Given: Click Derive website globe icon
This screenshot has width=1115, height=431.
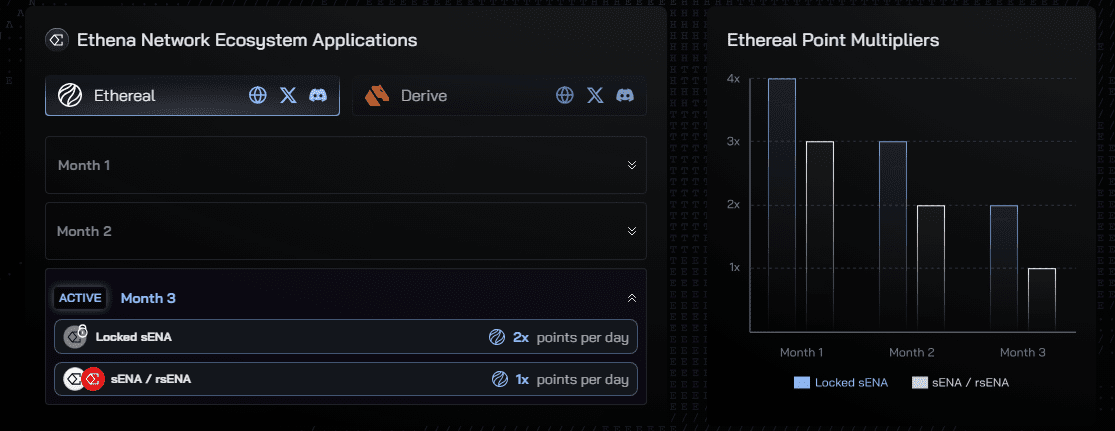Looking at the screenshot, I should [x=565, y=96].
